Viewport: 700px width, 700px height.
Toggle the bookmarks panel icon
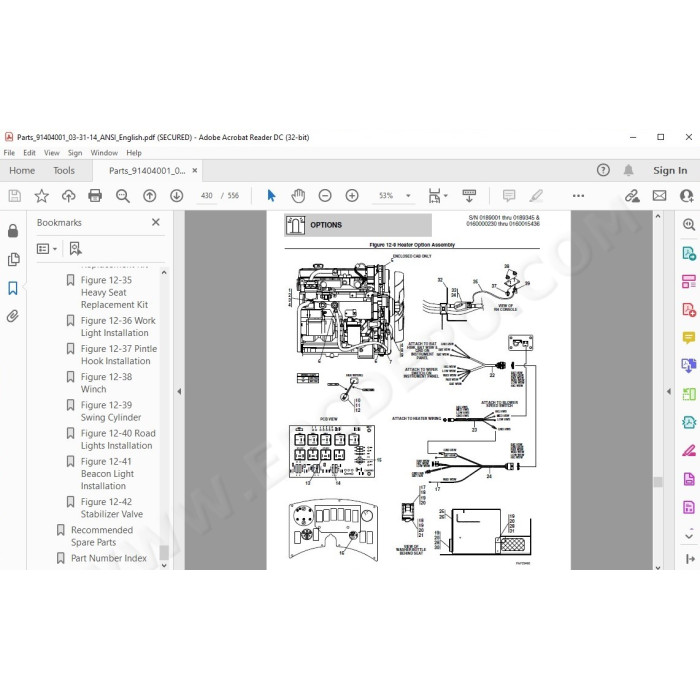click(x=13, y=288)
